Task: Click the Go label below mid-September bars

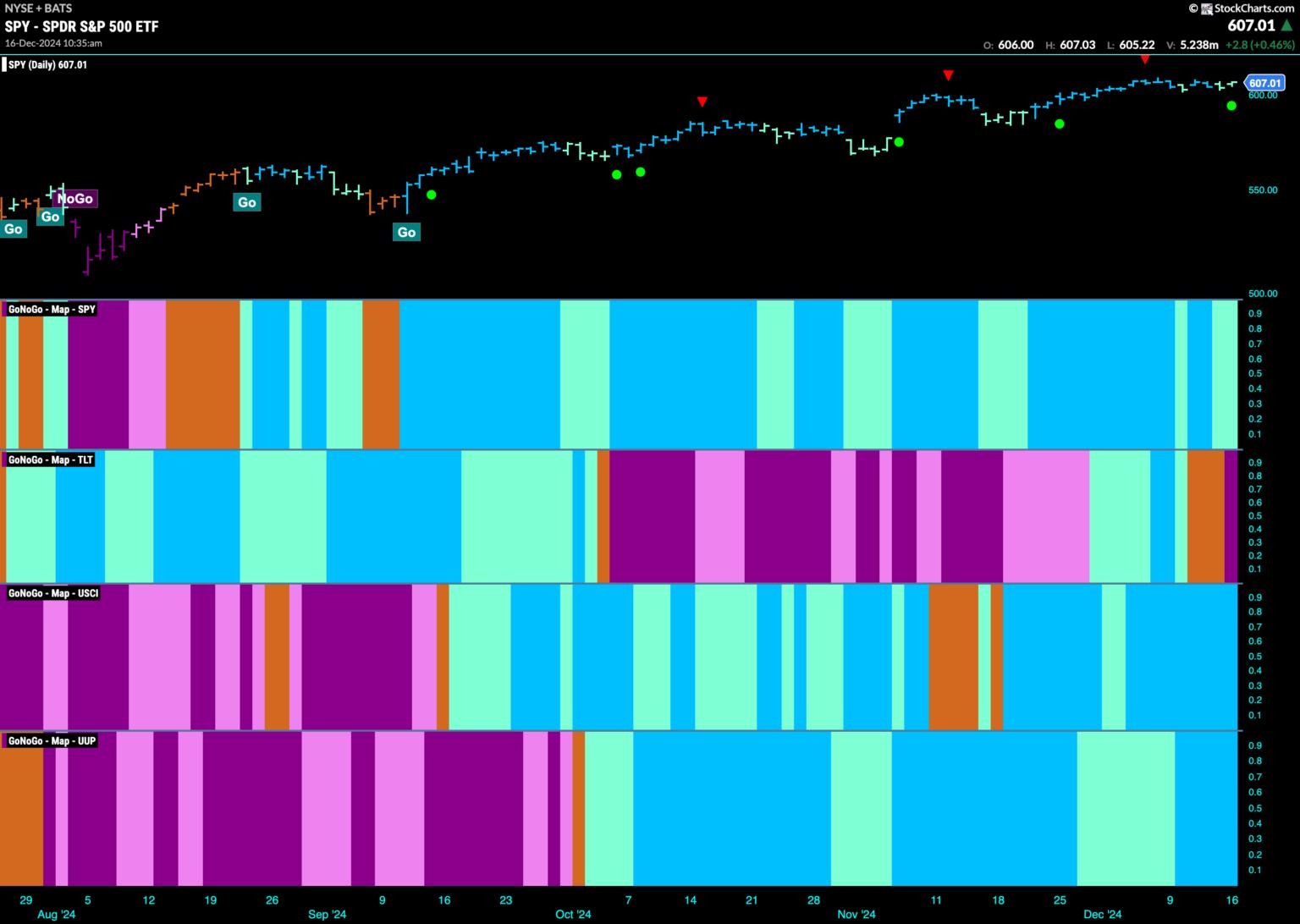Action: [406, 232]
